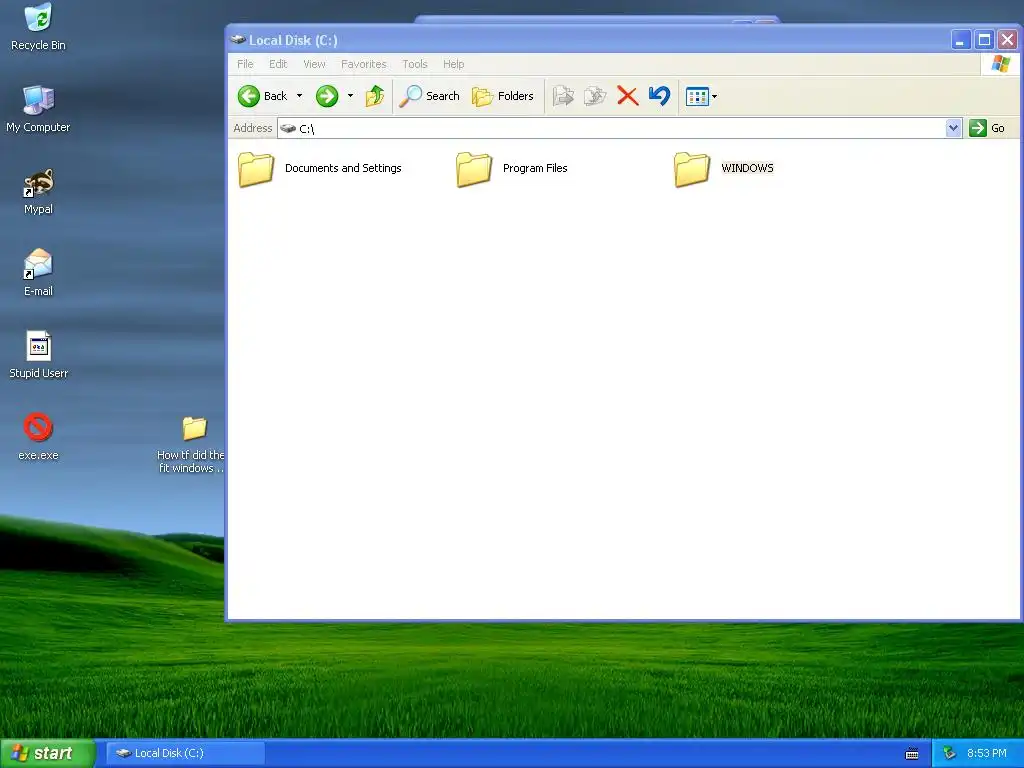The image size is (1024, 768).
Task: Select the Stupid Userr desktop file
Action: 38,355
